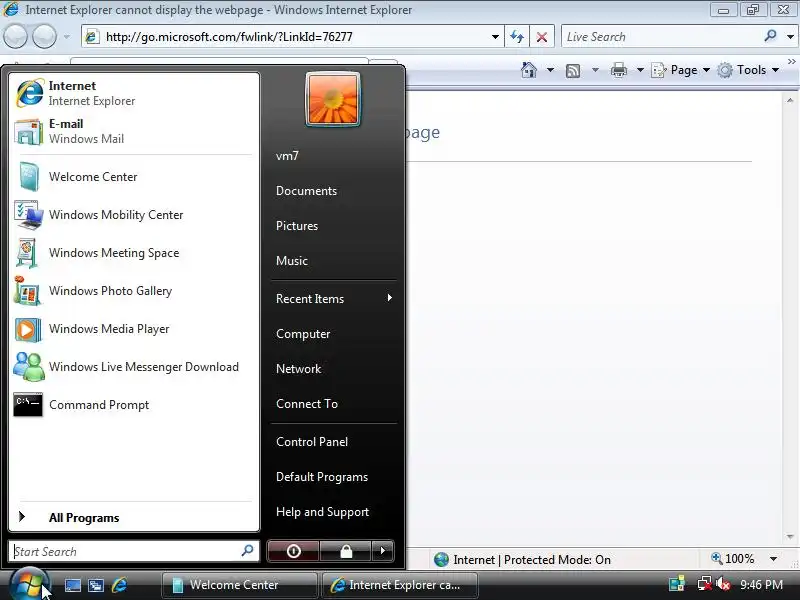Open recent pages dropdown beside Forward
This screenshot has height=600, width=800.
pyautogui.click(x=66, y=37)
